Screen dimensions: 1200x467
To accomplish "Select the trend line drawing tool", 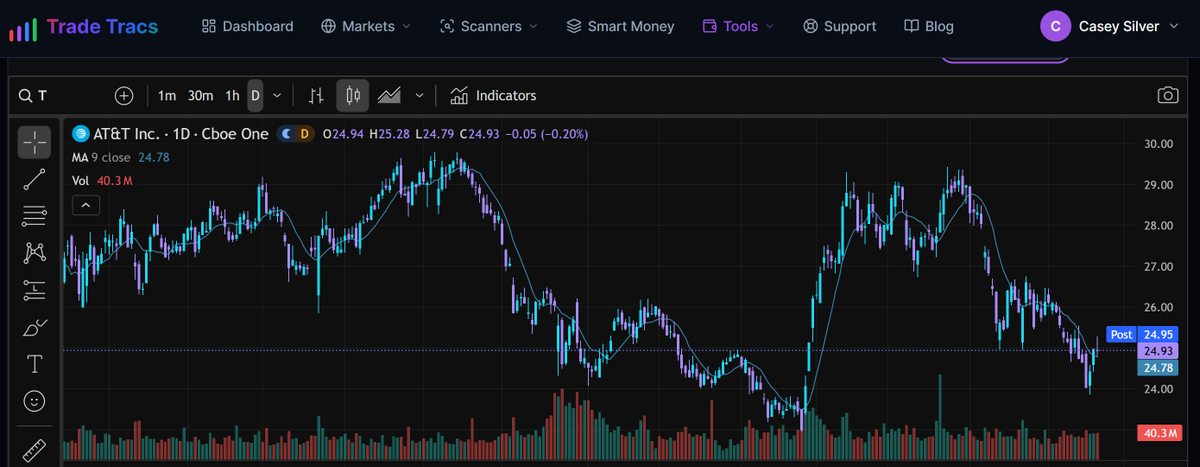I will [34, 179].
